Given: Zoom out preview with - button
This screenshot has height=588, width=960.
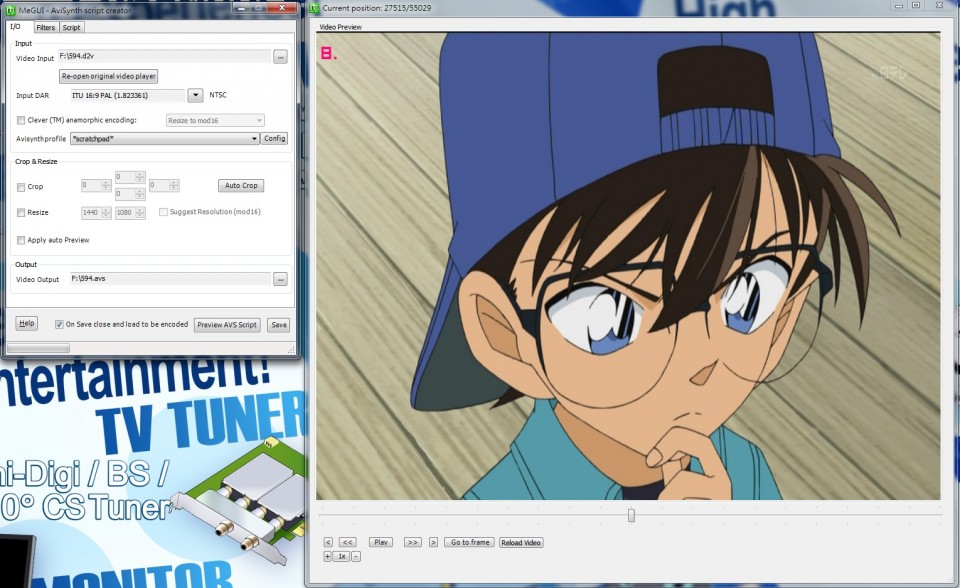Looking at the screenshot, I should coord(356,556).
